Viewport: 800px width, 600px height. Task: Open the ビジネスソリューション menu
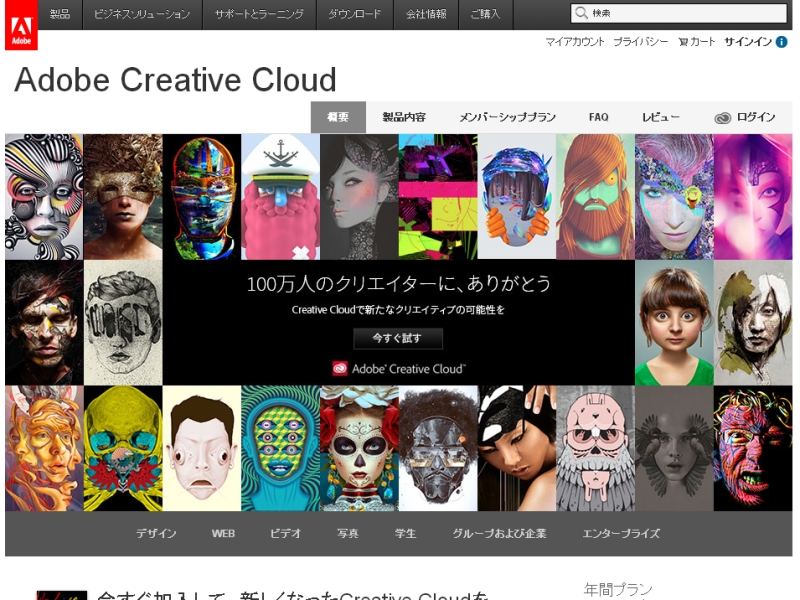(x=142, y=14)
